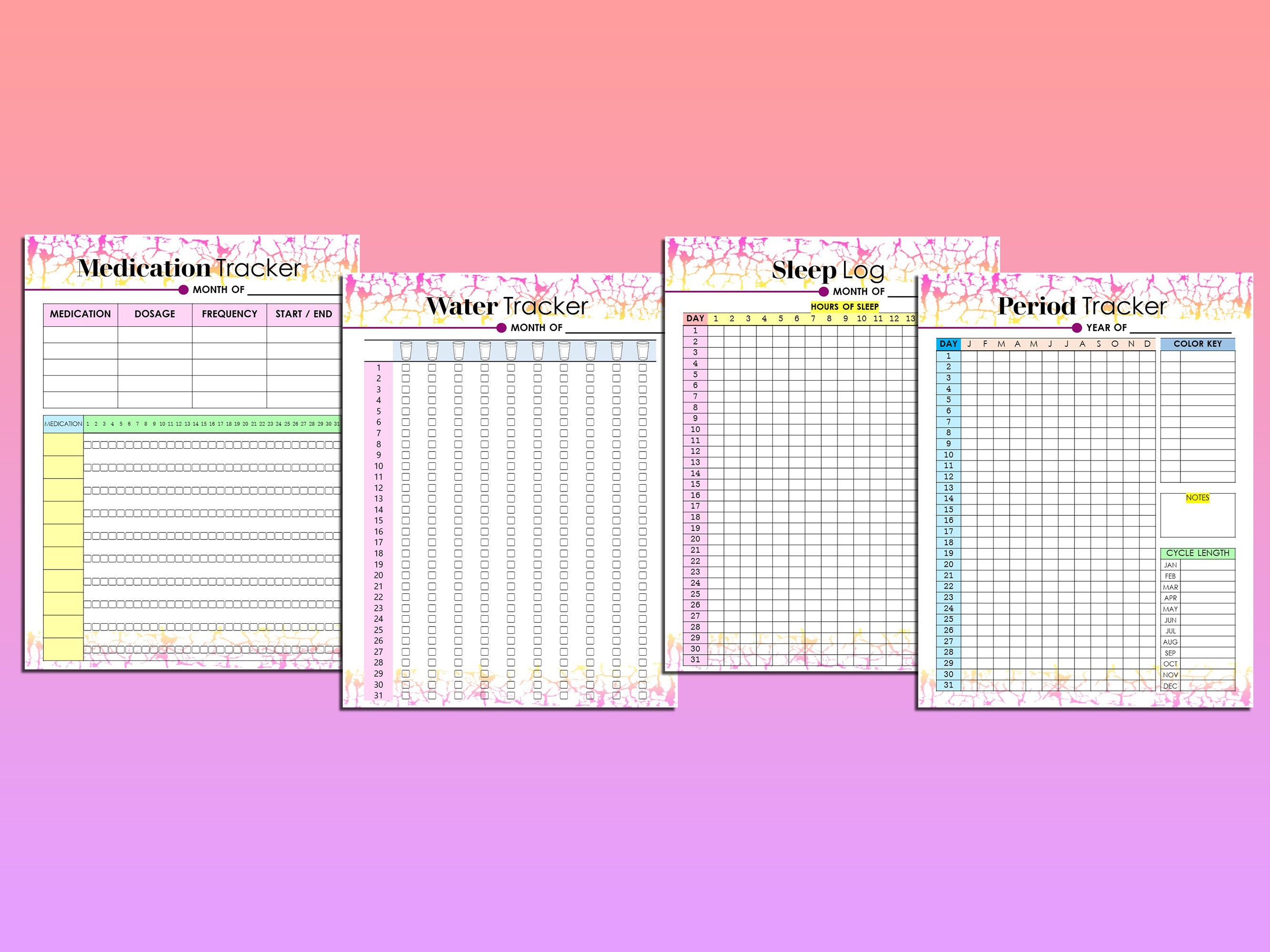
Task: Click the Period Tracker title
Action: coord(1082,306)
